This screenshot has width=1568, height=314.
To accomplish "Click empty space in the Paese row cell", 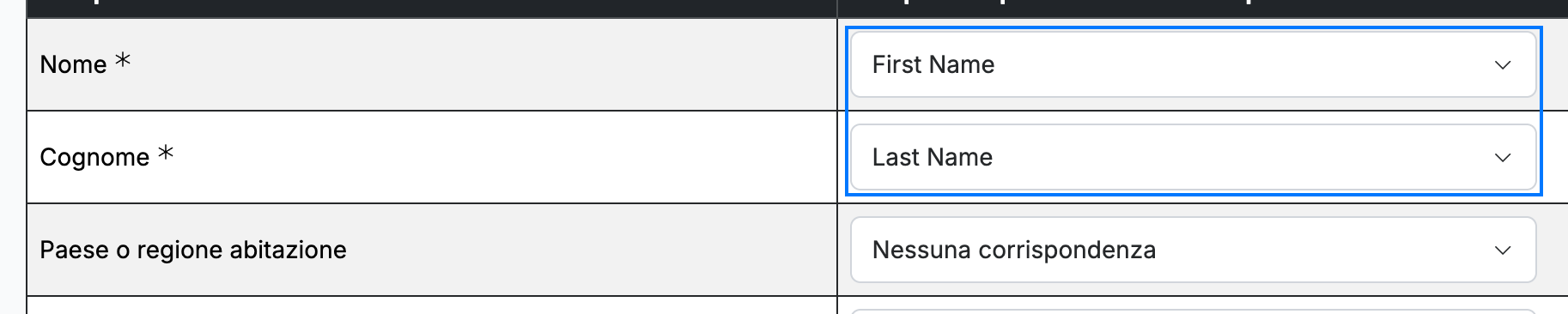I will pyautogui.click(x=593, y=250).
